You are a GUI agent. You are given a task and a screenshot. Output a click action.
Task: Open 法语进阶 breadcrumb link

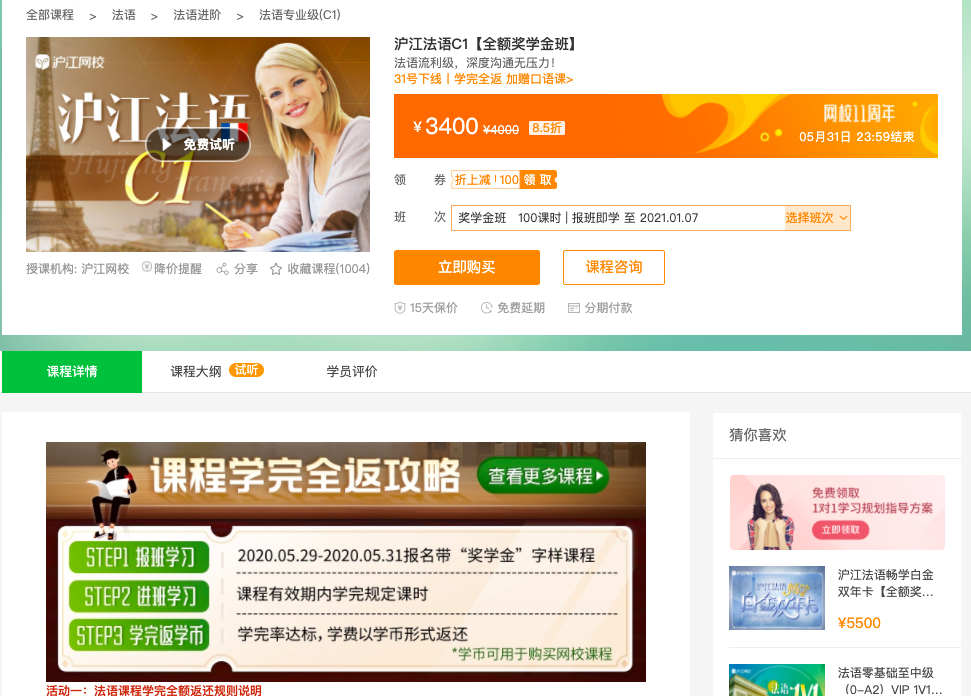(x=198, y=16)
